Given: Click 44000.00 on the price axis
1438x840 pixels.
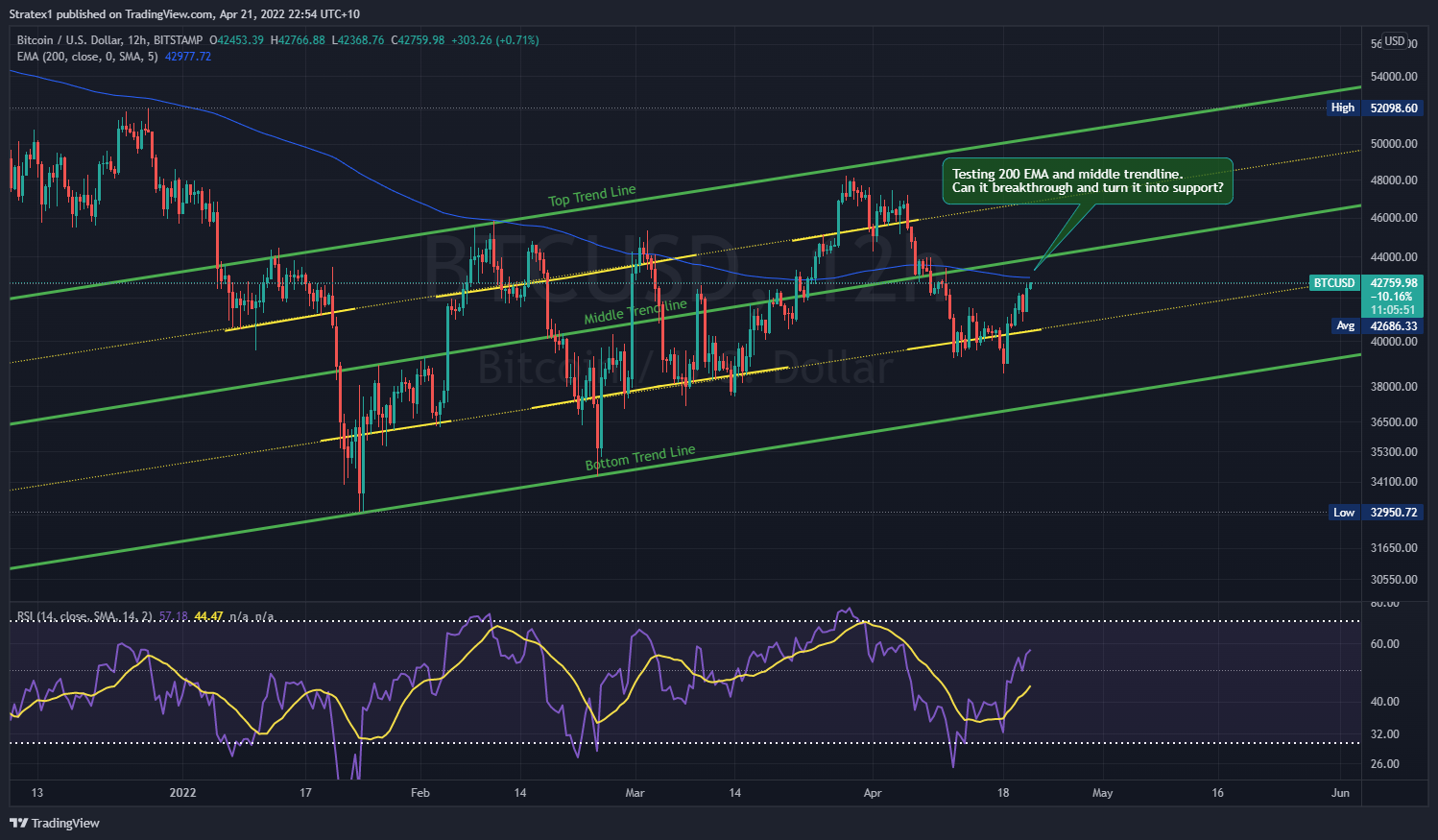Looking at the screenshot, I should pos(1394,257).
